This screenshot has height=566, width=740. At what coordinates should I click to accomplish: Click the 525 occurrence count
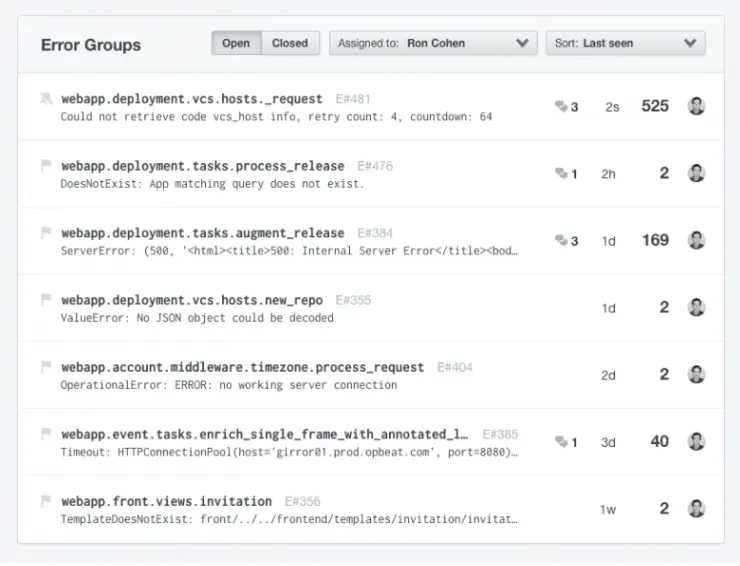pyautogui.click(x=655, y=106)
